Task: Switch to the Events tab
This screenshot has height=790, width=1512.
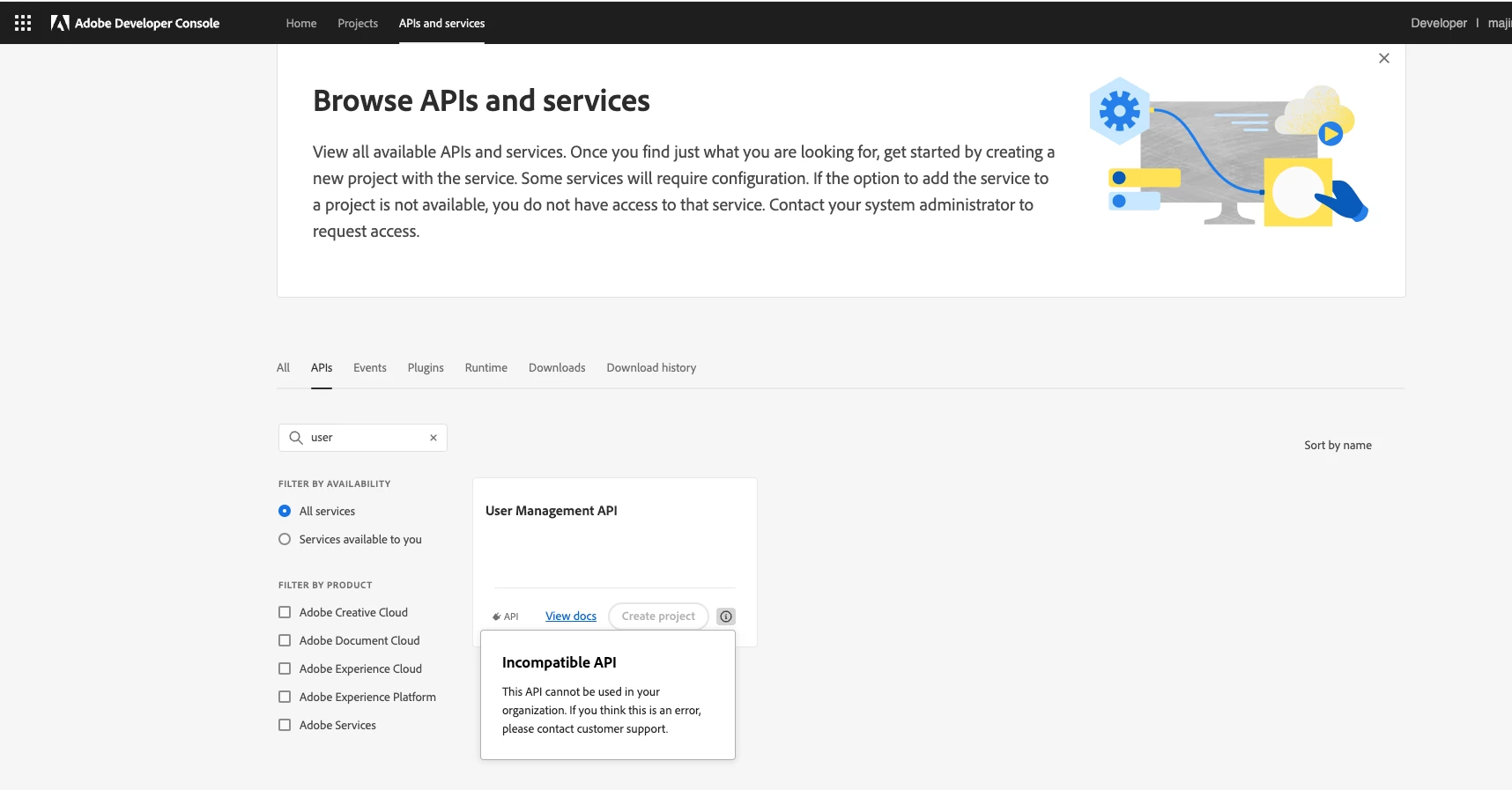Action: coord(370,368)
